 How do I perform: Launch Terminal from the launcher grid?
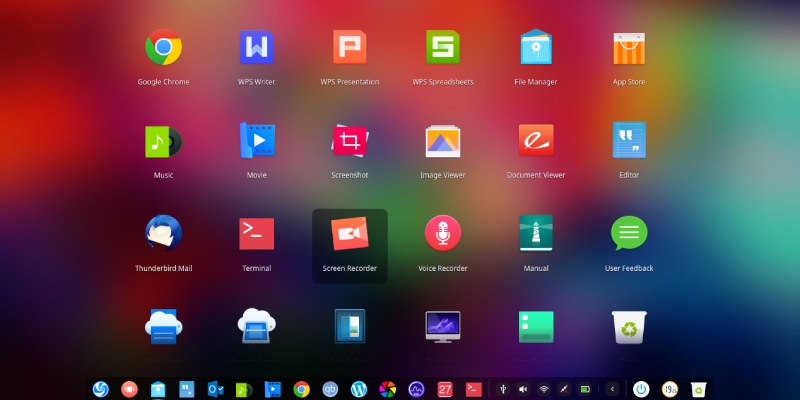click(x=257, y=234)
